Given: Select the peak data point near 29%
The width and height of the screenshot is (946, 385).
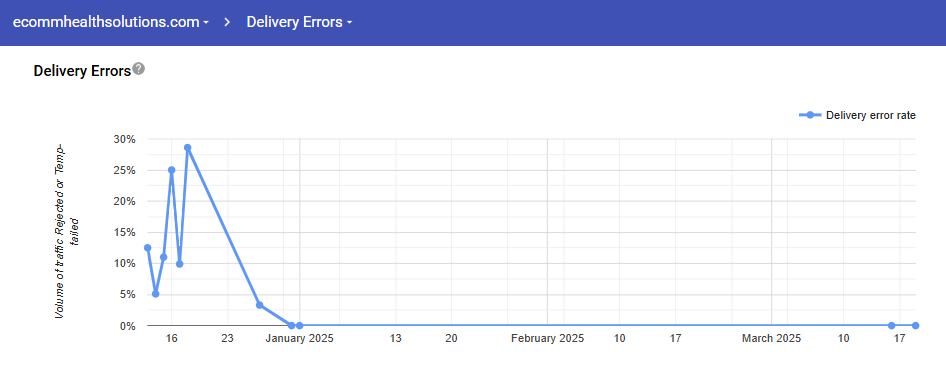Looking at the screenshot, I should [x=188, y=147].
